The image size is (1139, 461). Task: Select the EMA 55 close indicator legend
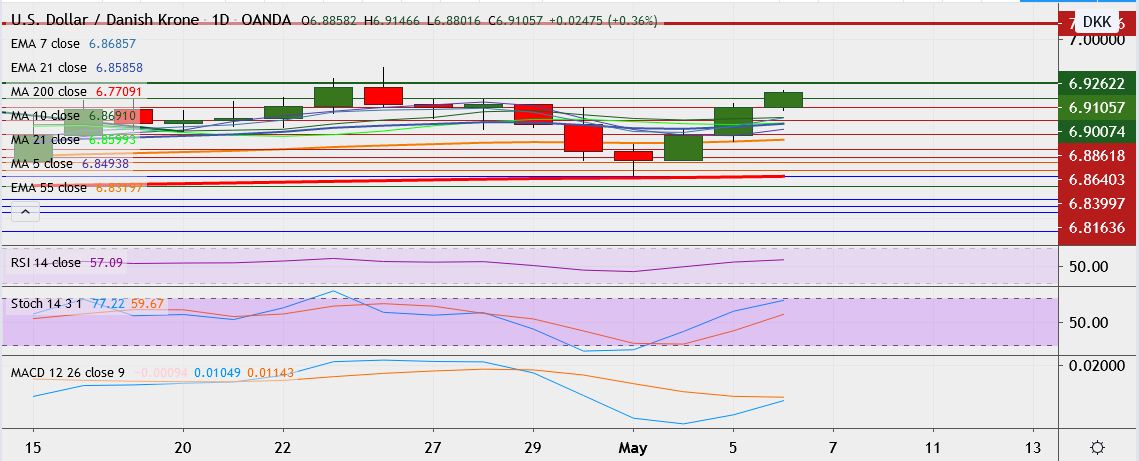tap(49, 188)
